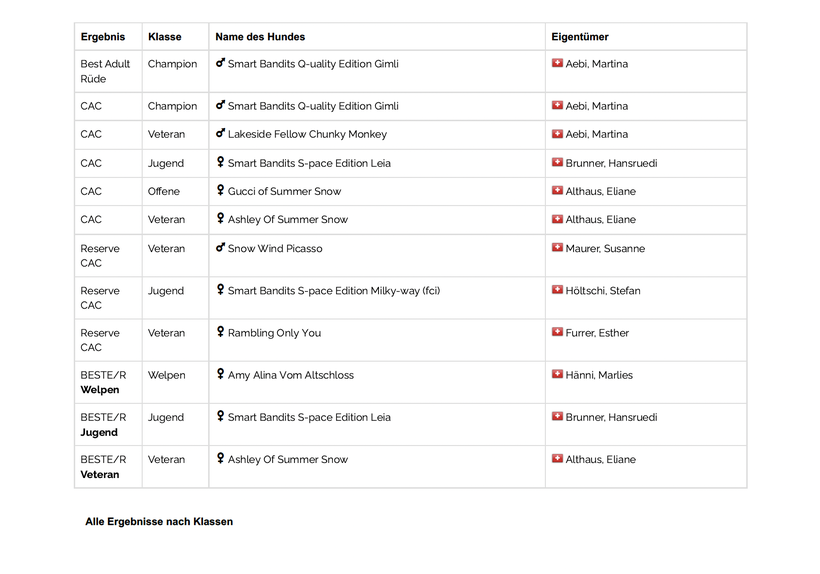
Task: Click female symbol beside Amy Alina Vom Altschloss
Action: 220,375
